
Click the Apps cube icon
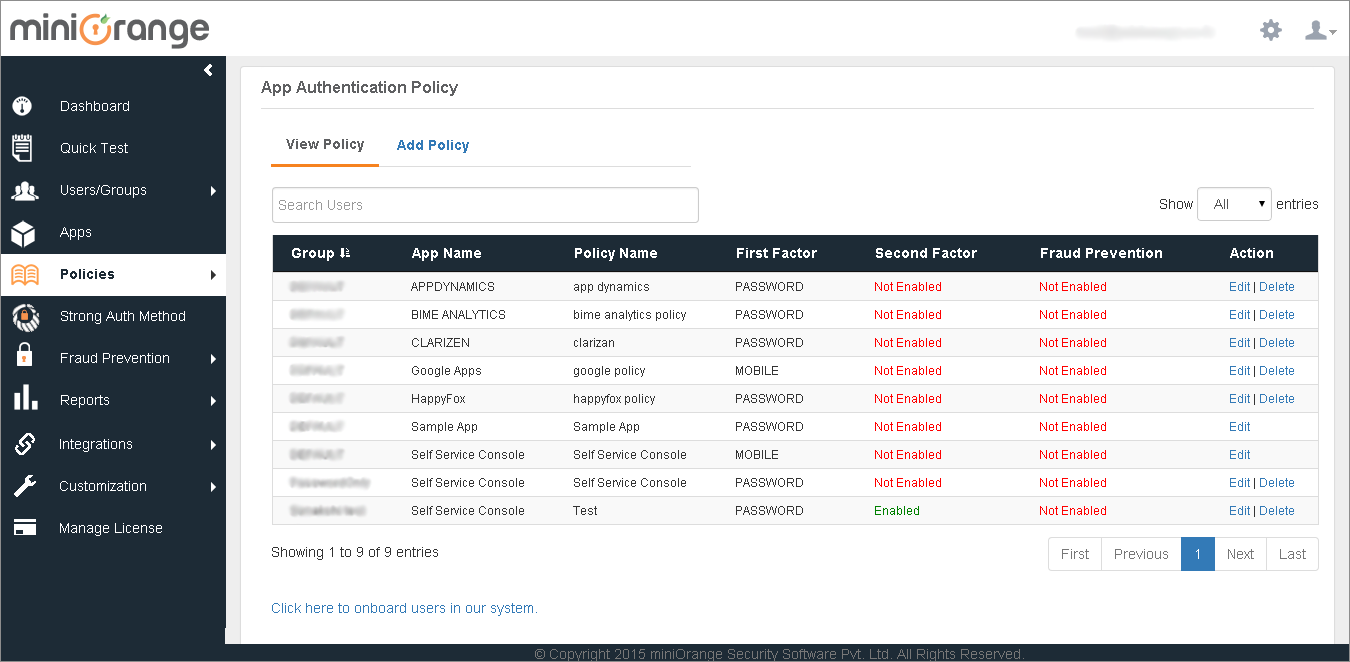[x=23, y=233]
